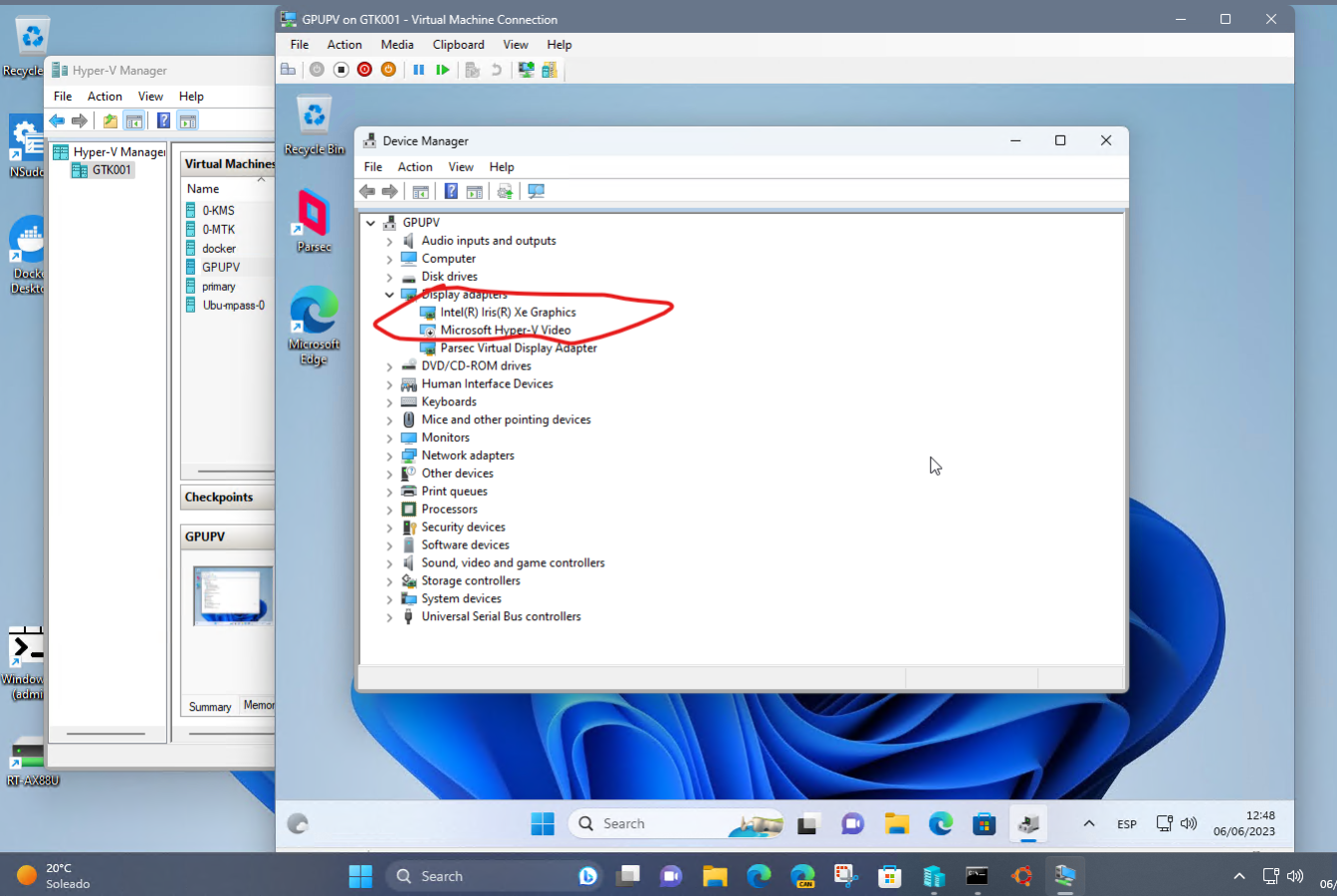Open the Media menu in VM Connection

point(397,45)
